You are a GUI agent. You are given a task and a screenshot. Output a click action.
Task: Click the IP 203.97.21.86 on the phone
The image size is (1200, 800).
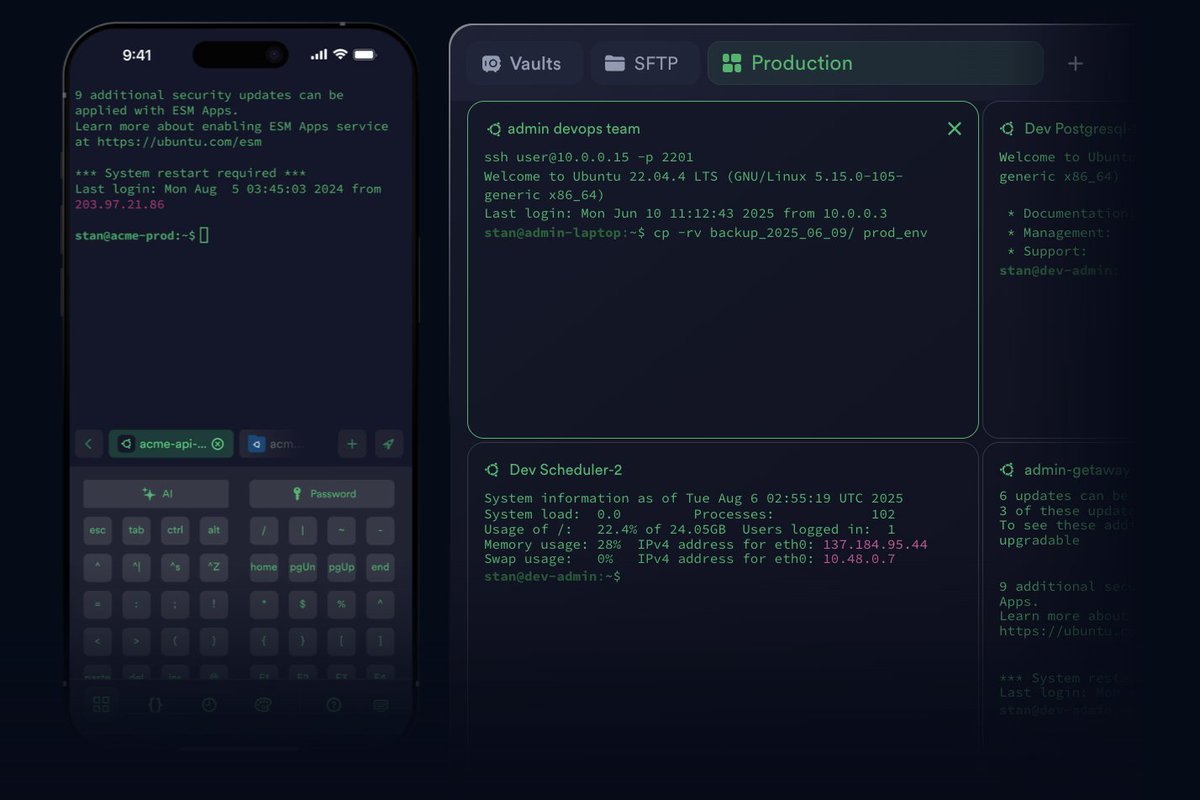(120, 204)
